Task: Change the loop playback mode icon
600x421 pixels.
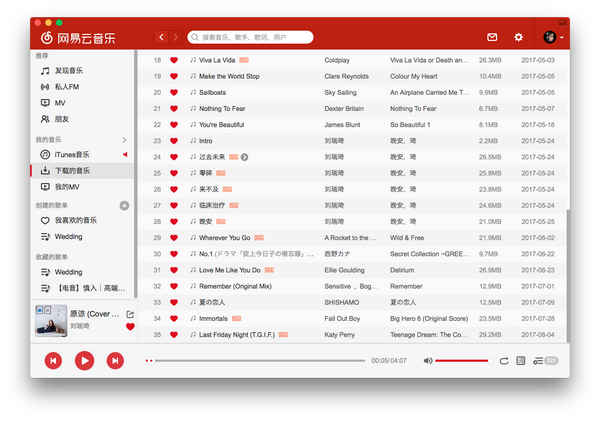Action: tap(504, 361)
